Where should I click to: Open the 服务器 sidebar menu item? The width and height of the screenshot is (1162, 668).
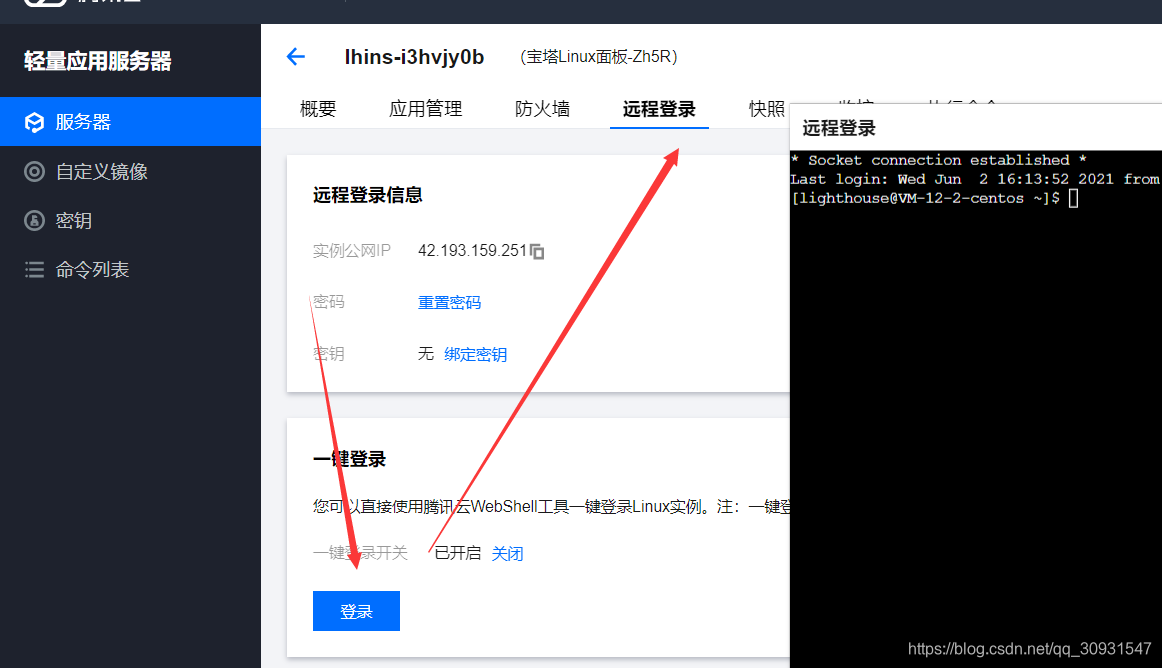tap(130, 122)
